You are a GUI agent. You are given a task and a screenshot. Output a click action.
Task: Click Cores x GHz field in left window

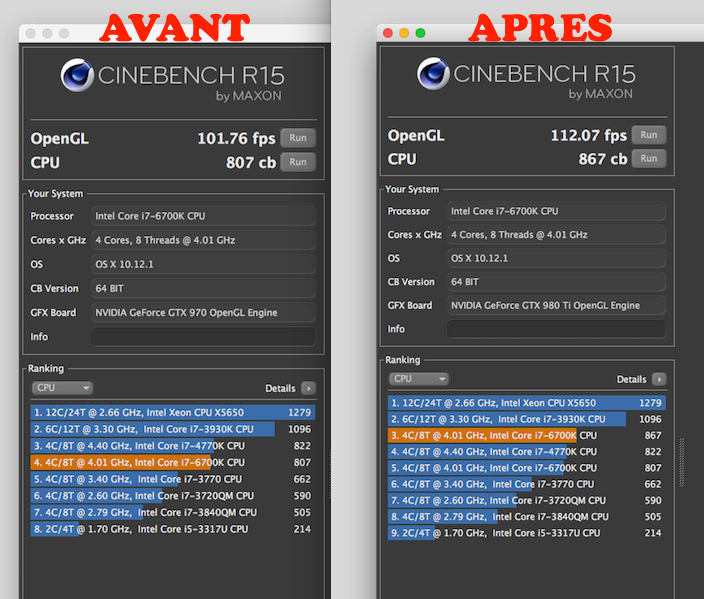(x=203, y=240)
